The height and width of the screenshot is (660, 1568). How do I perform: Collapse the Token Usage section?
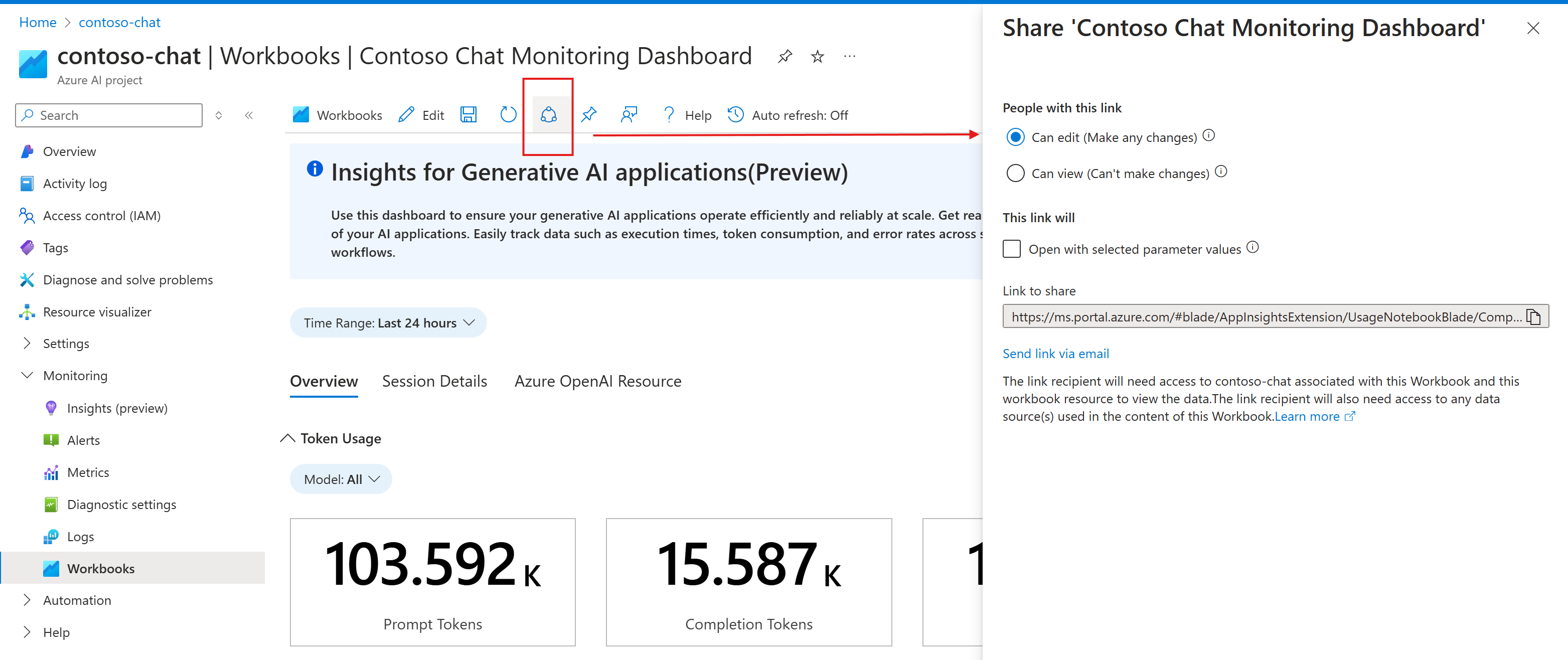tap(287, 438)
